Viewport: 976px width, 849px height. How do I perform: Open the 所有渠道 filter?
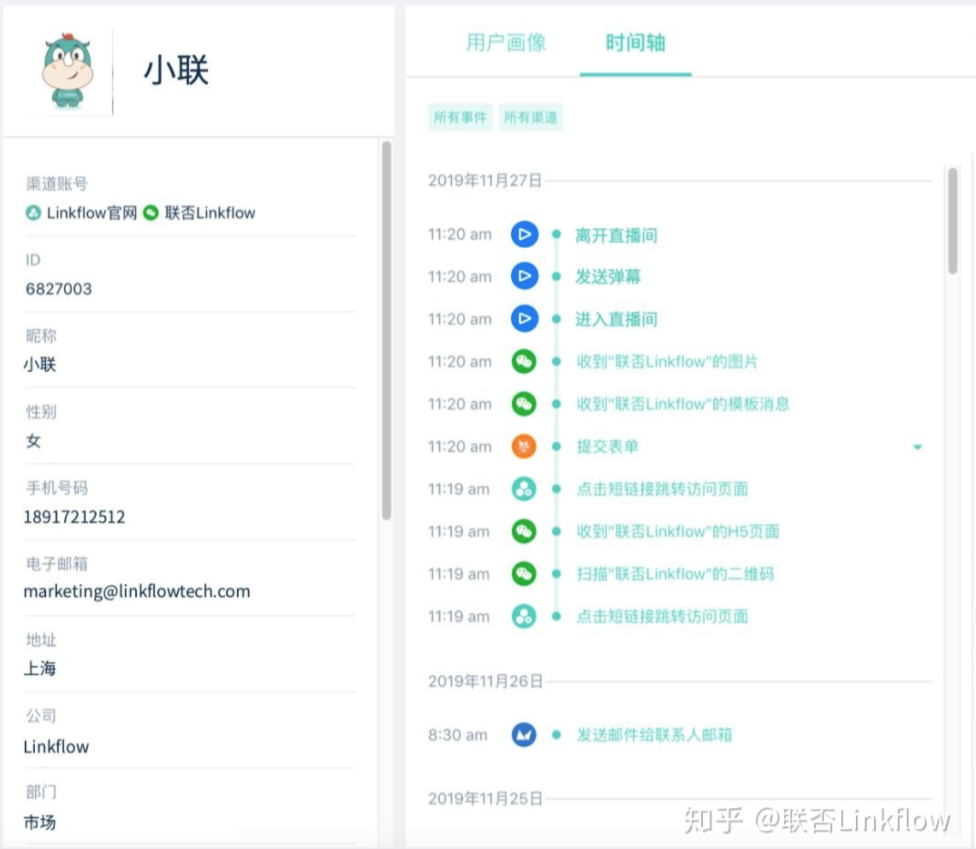point(530,118)
